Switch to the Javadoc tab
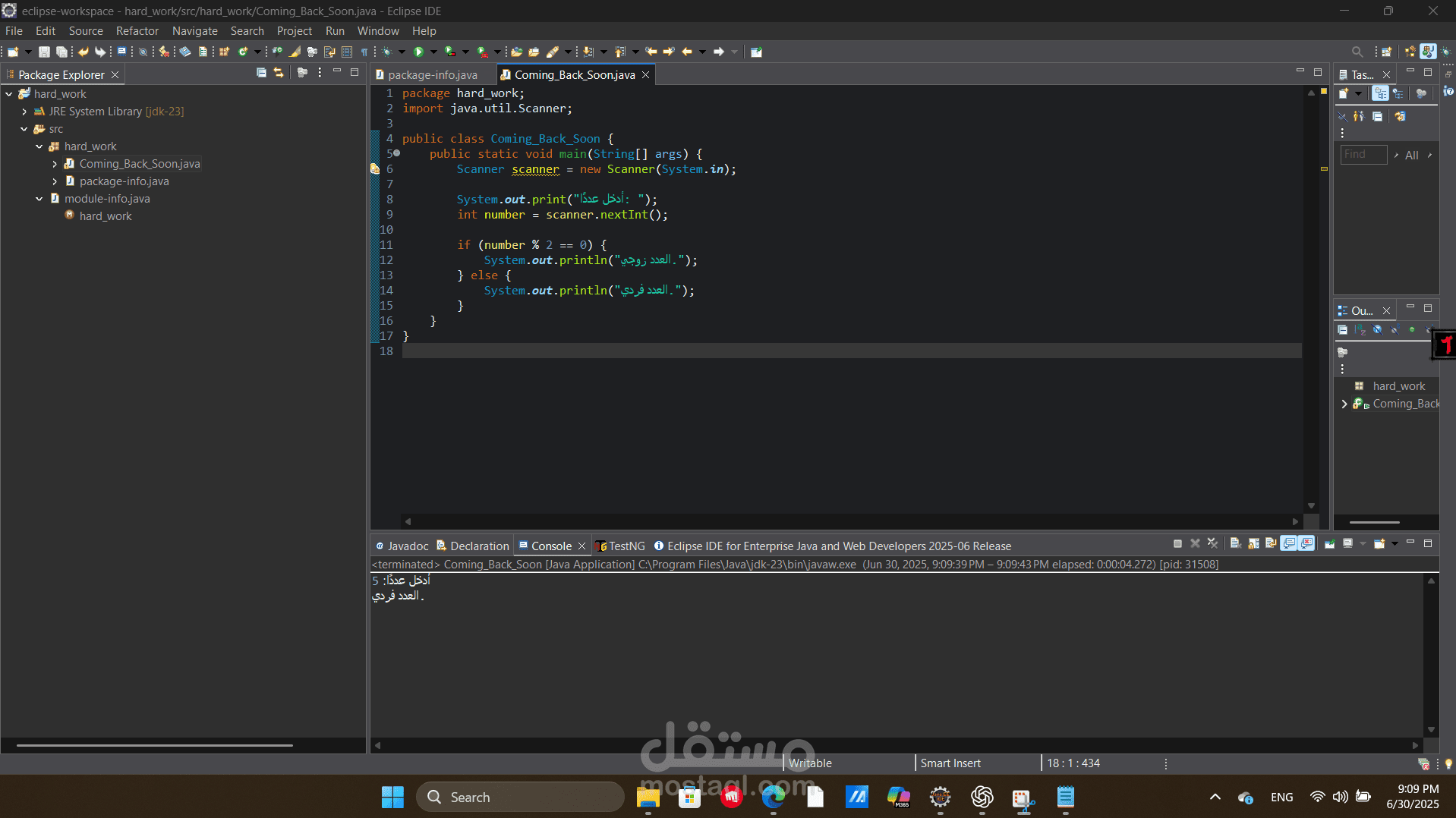1456x818 pixels. coord(402,546)
